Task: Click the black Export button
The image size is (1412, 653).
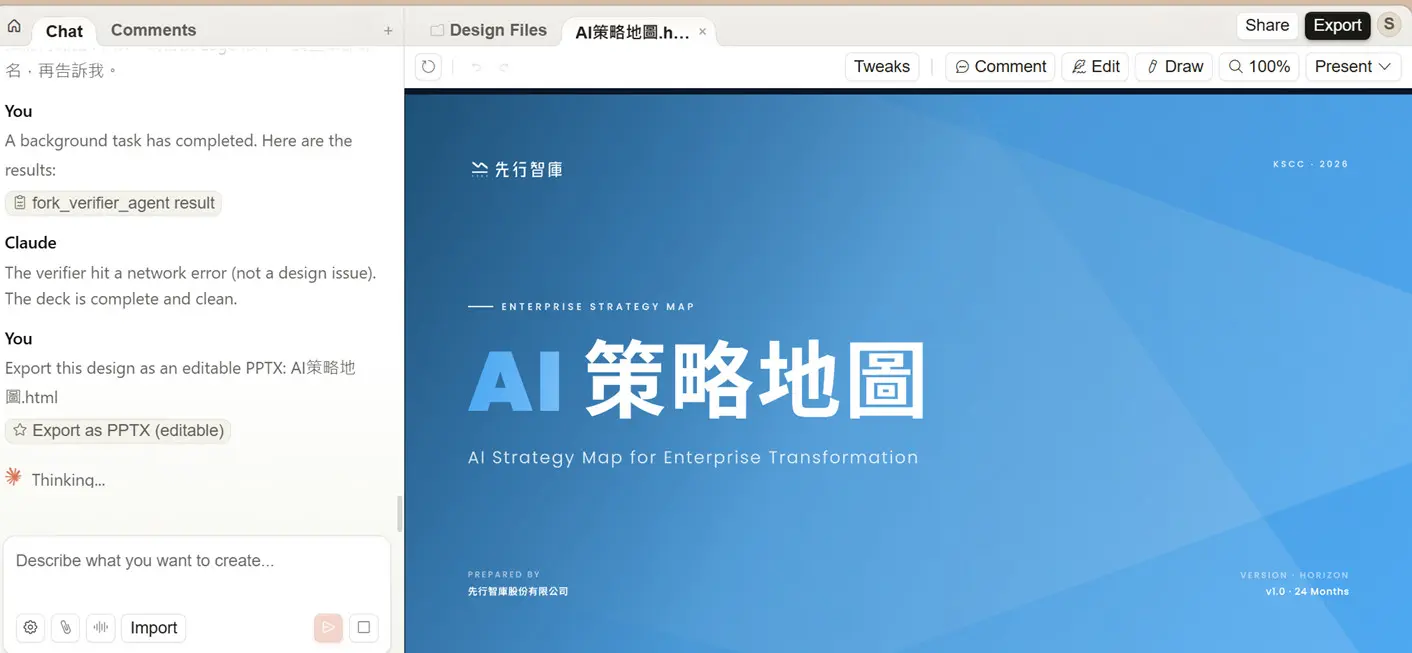Action: [1337, 25]
